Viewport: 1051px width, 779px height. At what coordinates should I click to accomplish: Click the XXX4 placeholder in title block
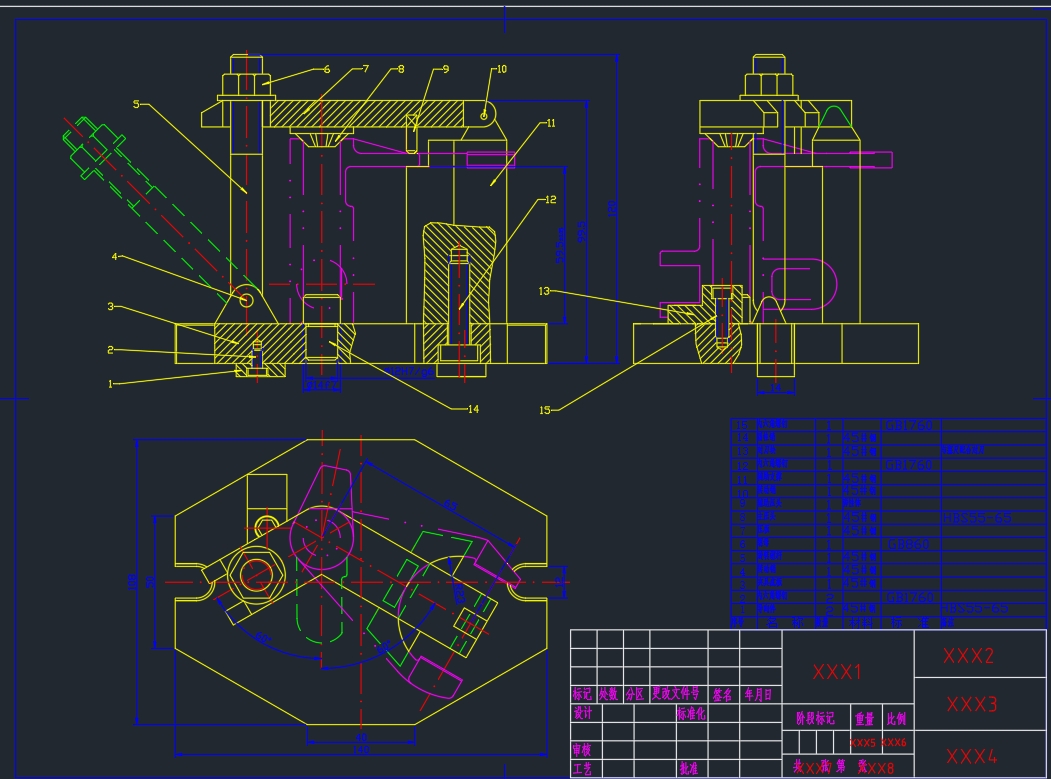pos(972,756)
